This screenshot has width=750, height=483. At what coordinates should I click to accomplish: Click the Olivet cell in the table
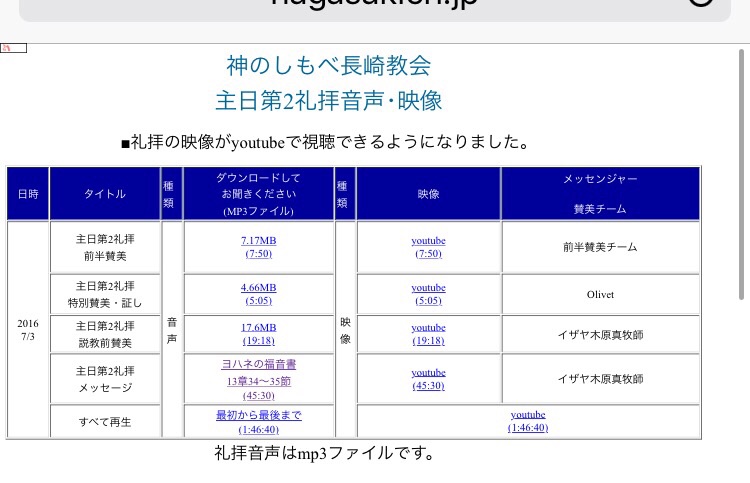[x=600, y=294]
